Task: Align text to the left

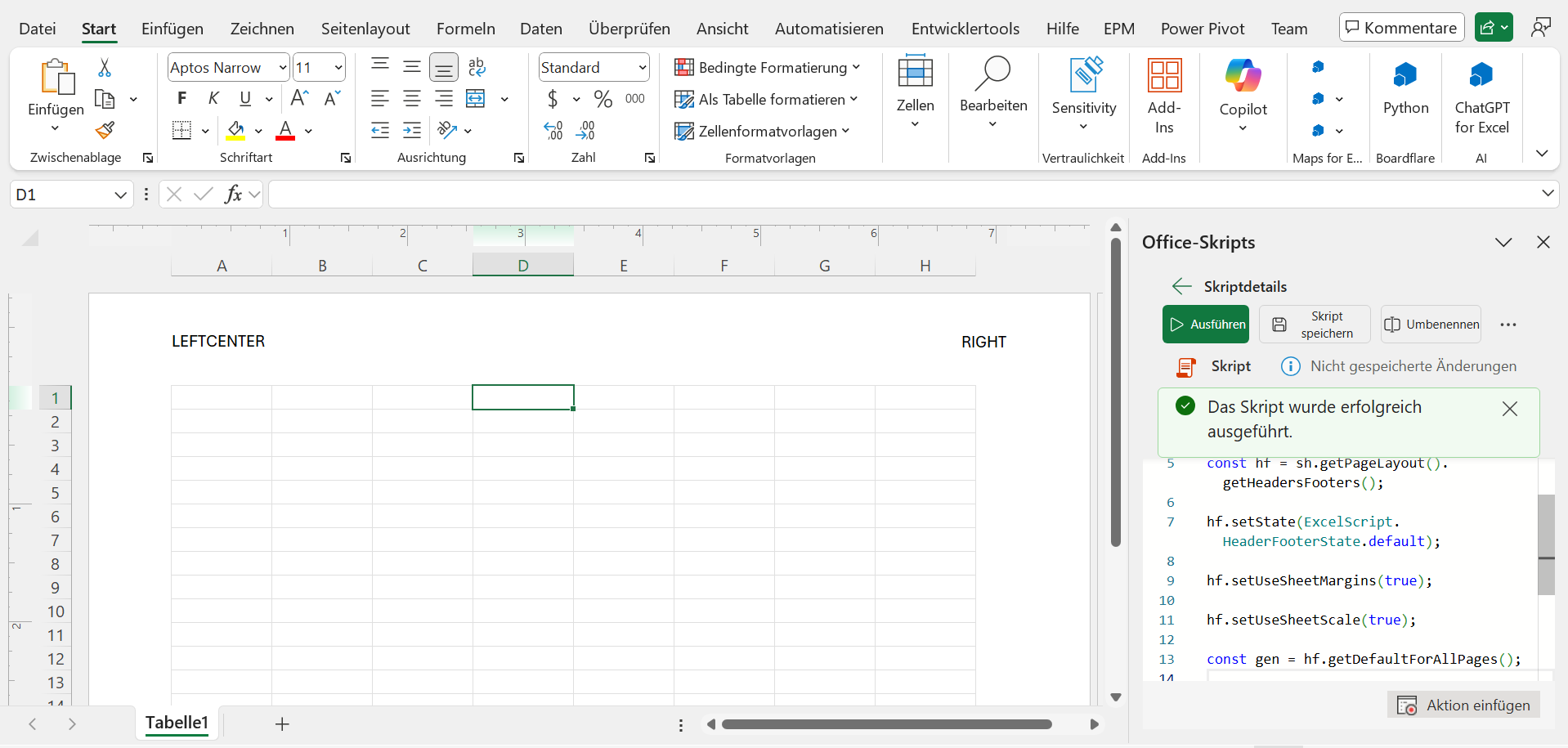Action: coord(379,98)
